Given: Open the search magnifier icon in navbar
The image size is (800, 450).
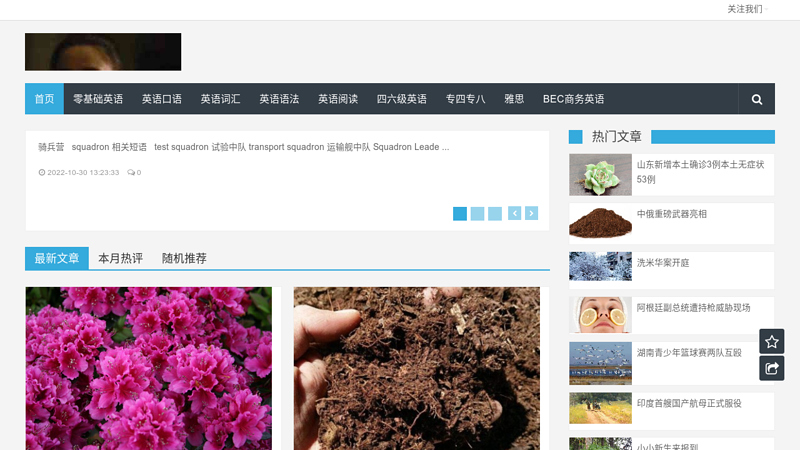Looking at the screenshot, I should [757, 99].
